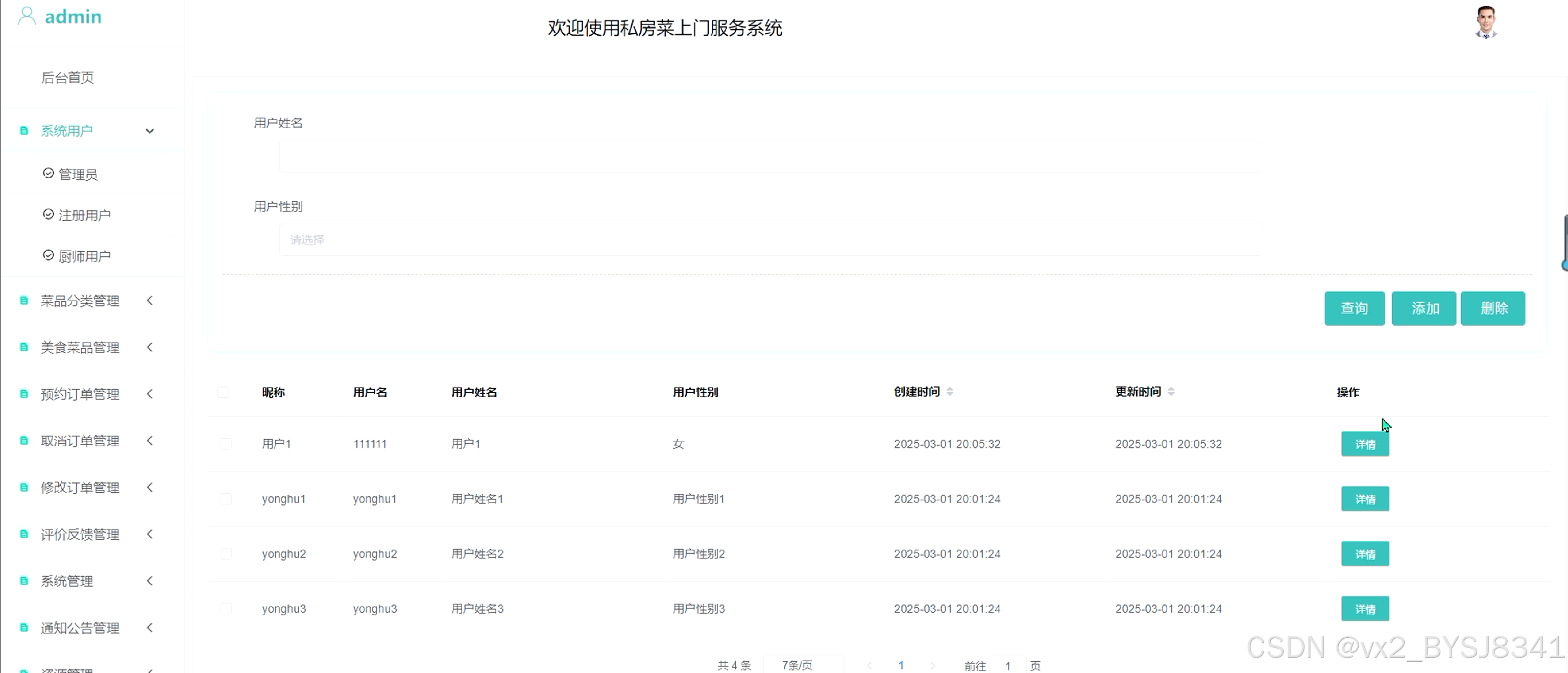
Task: Sort by 创建时间 using sort arrows
Action: (x=950, y=392)
